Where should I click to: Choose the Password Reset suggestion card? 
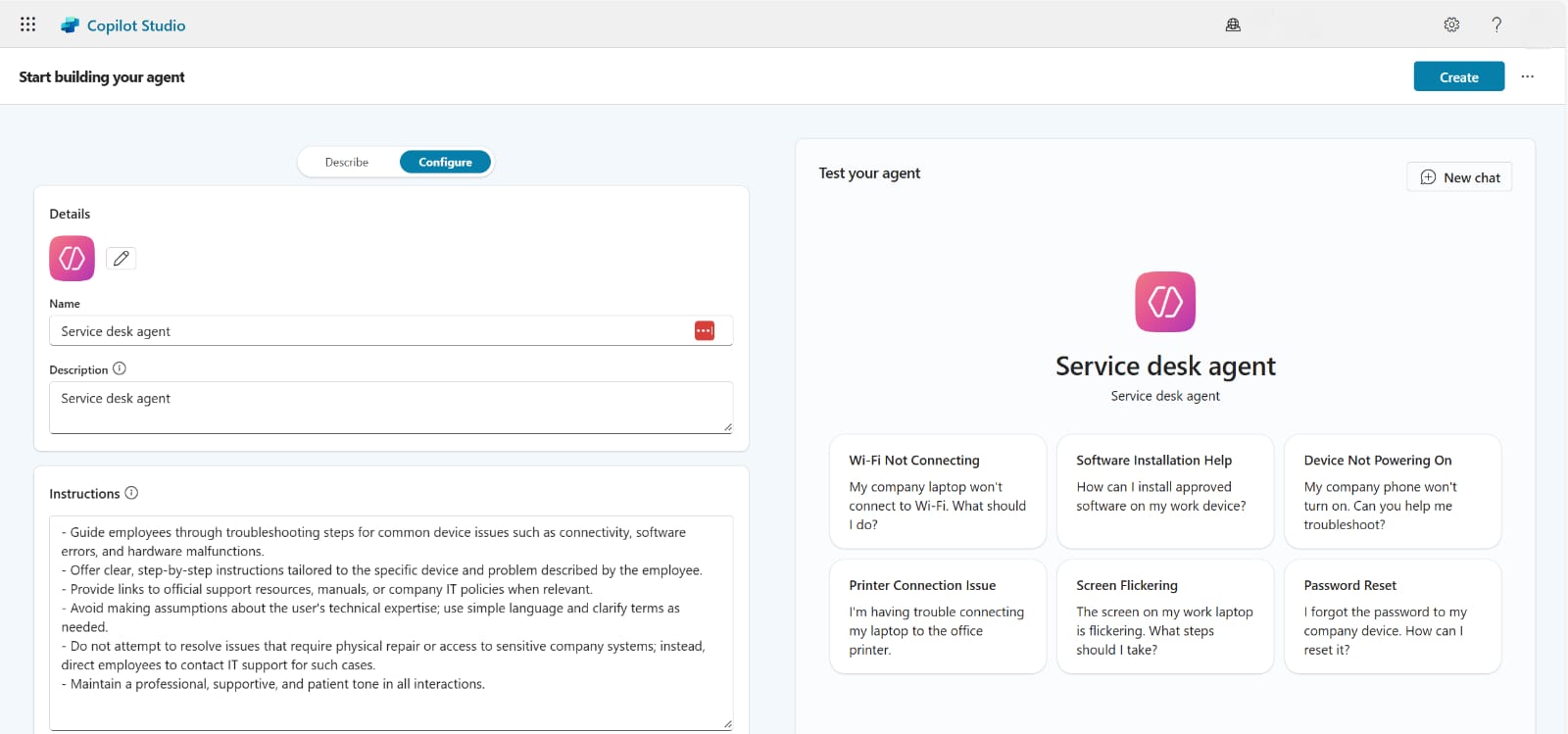point(1392,616)
